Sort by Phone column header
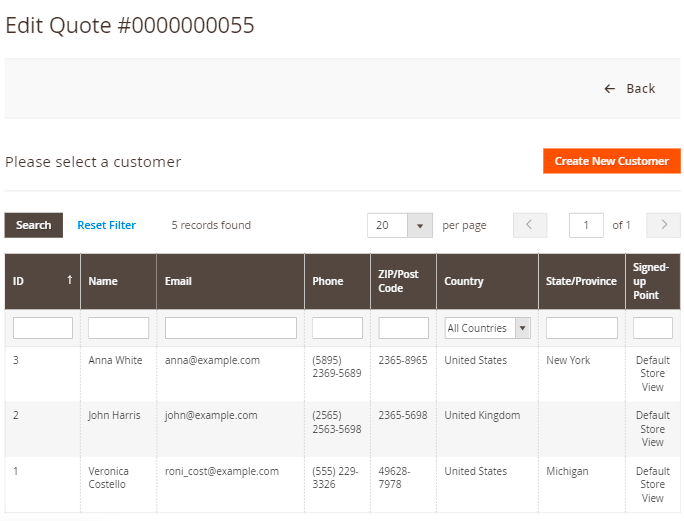The image size is (684, 521). coord(337,281)
